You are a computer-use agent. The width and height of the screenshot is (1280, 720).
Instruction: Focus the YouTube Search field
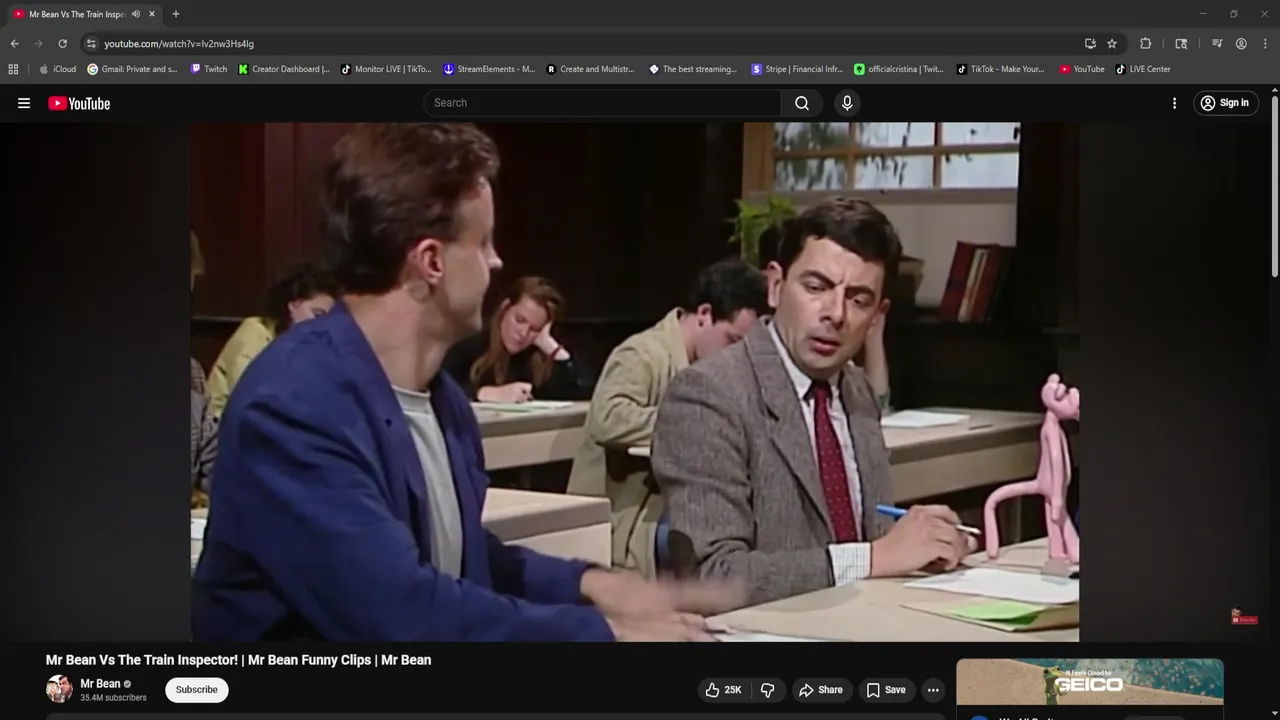click(602, 103)
